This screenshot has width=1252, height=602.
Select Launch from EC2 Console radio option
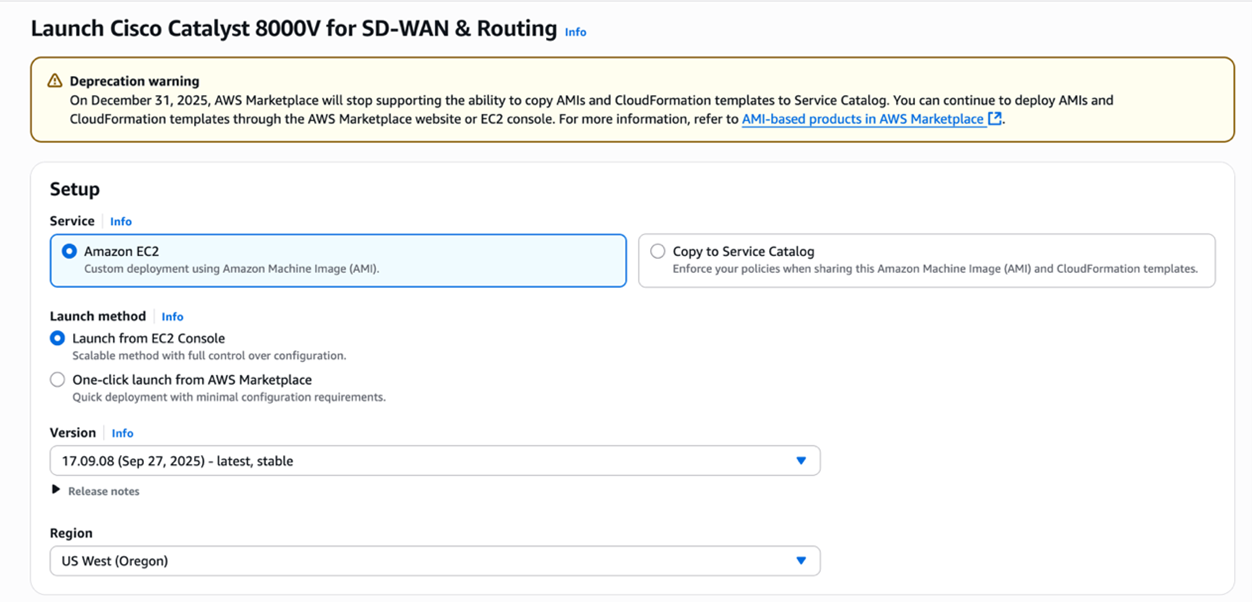[x=58, y=339]
